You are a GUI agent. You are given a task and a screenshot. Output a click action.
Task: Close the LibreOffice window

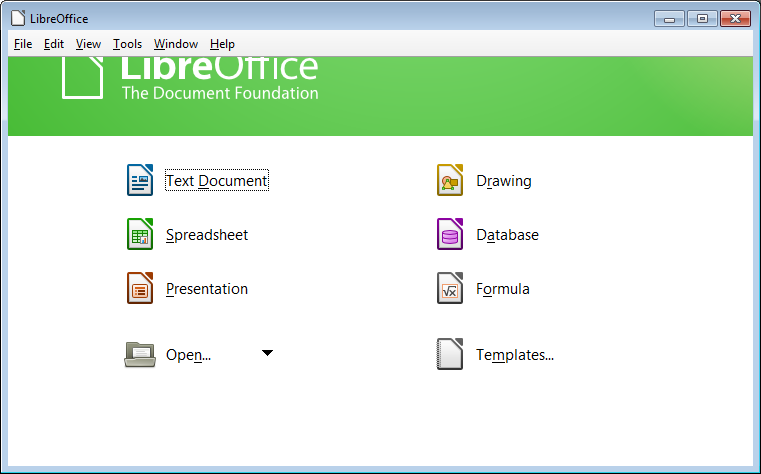click(735, 19)
